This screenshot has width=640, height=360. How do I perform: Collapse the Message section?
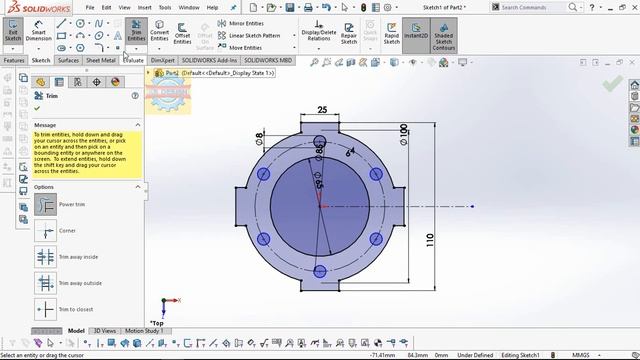pyautogui.click(x=138, y=125)
